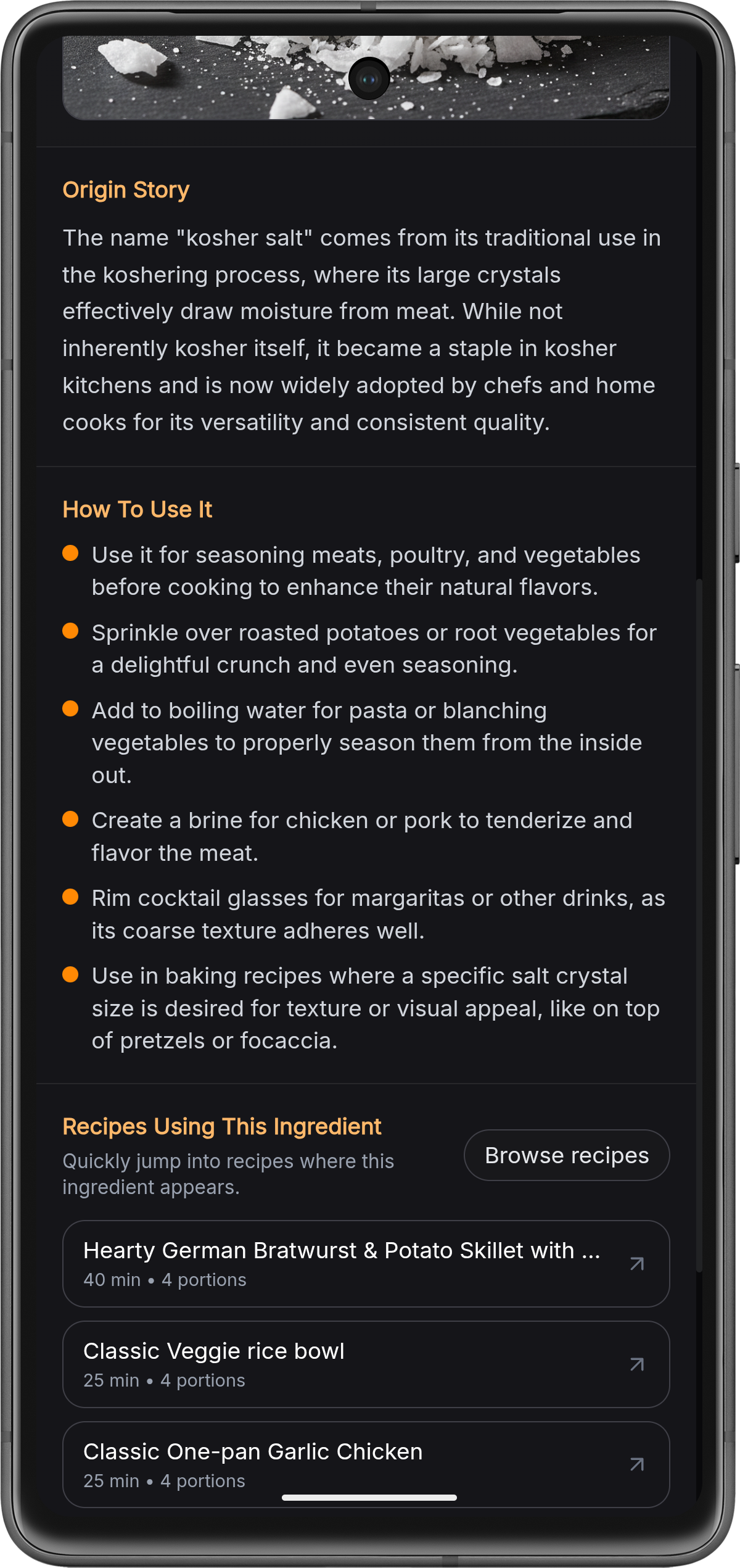Click the How To Use It heading
This screenshot has width=740, height=1568.
click(137, 509)
